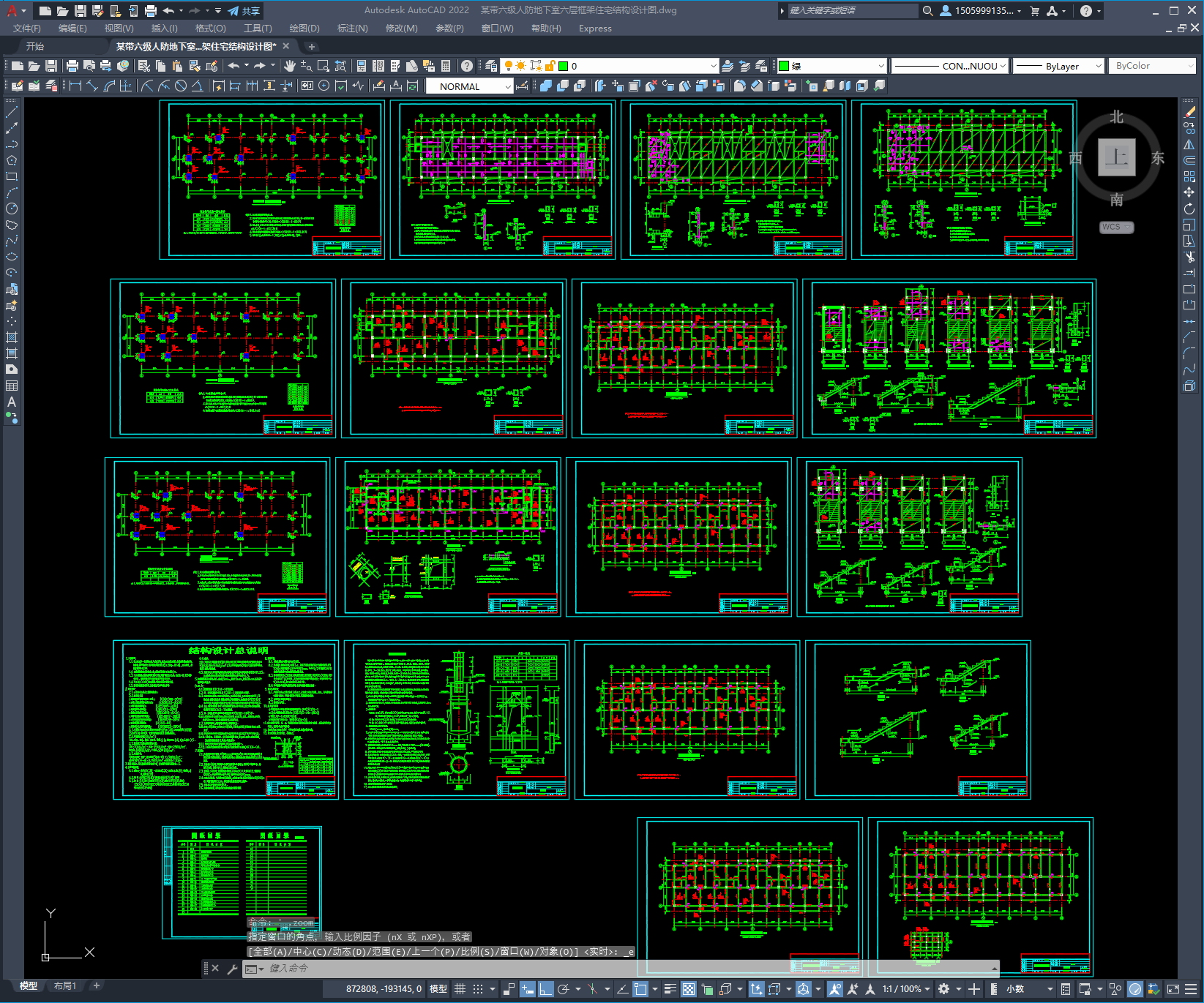Click the 模型 model space status button

click(438, 989)
